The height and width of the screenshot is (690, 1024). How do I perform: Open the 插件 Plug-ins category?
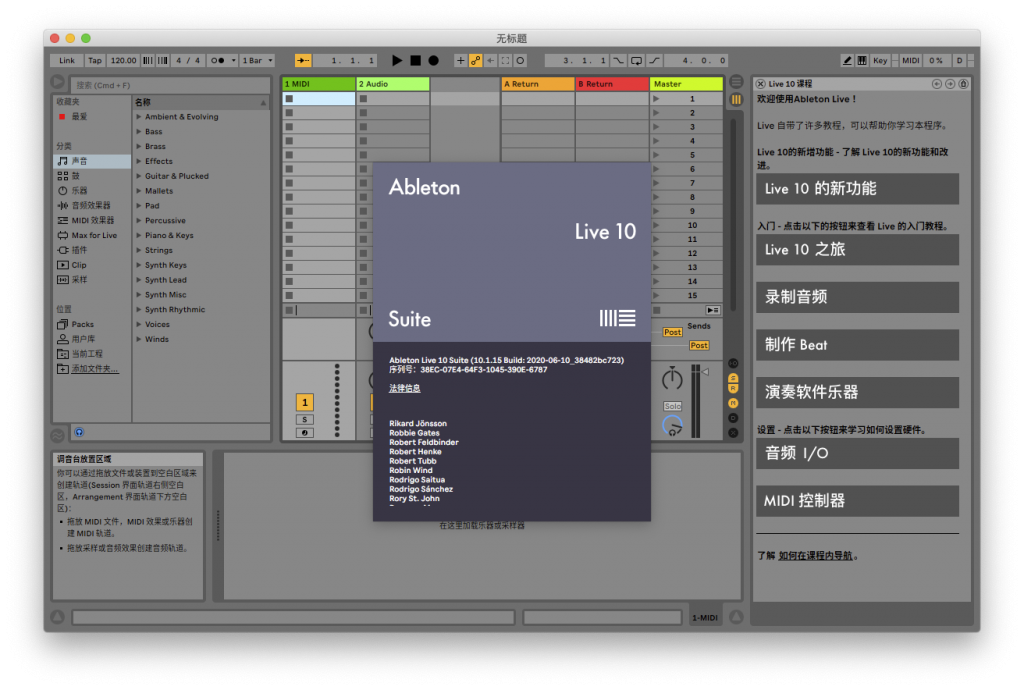[x=91, y=250]
